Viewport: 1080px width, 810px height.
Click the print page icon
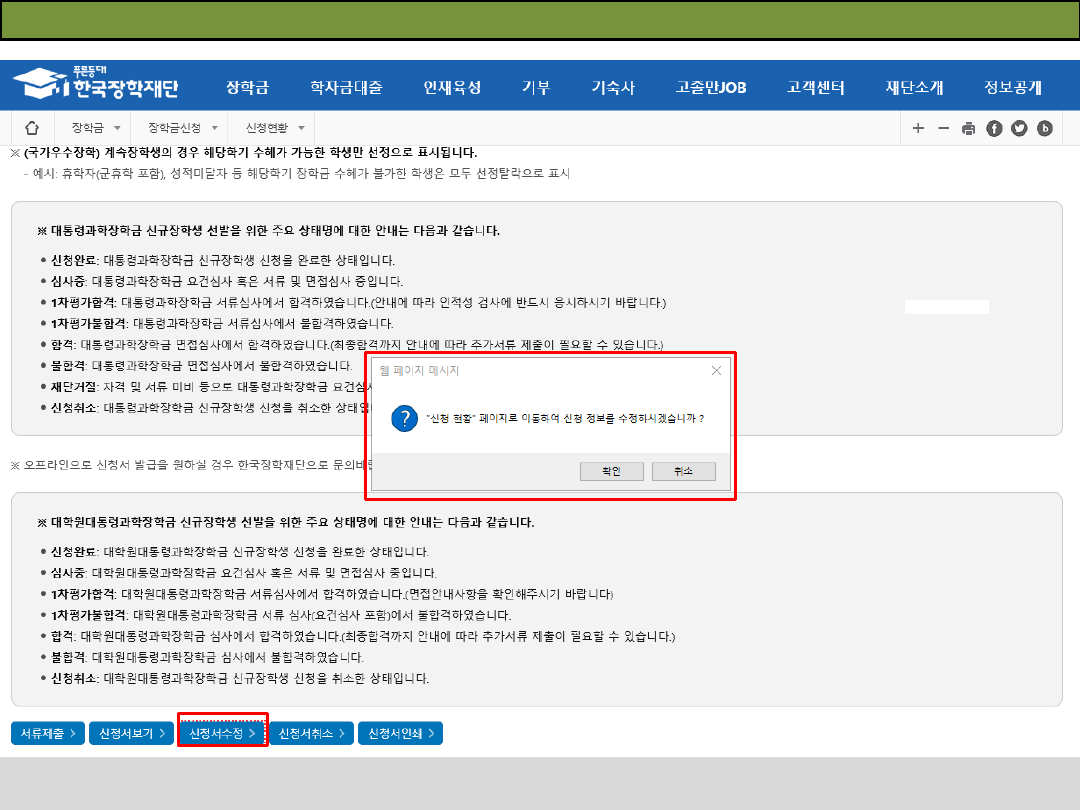click(x=968, y=128)
